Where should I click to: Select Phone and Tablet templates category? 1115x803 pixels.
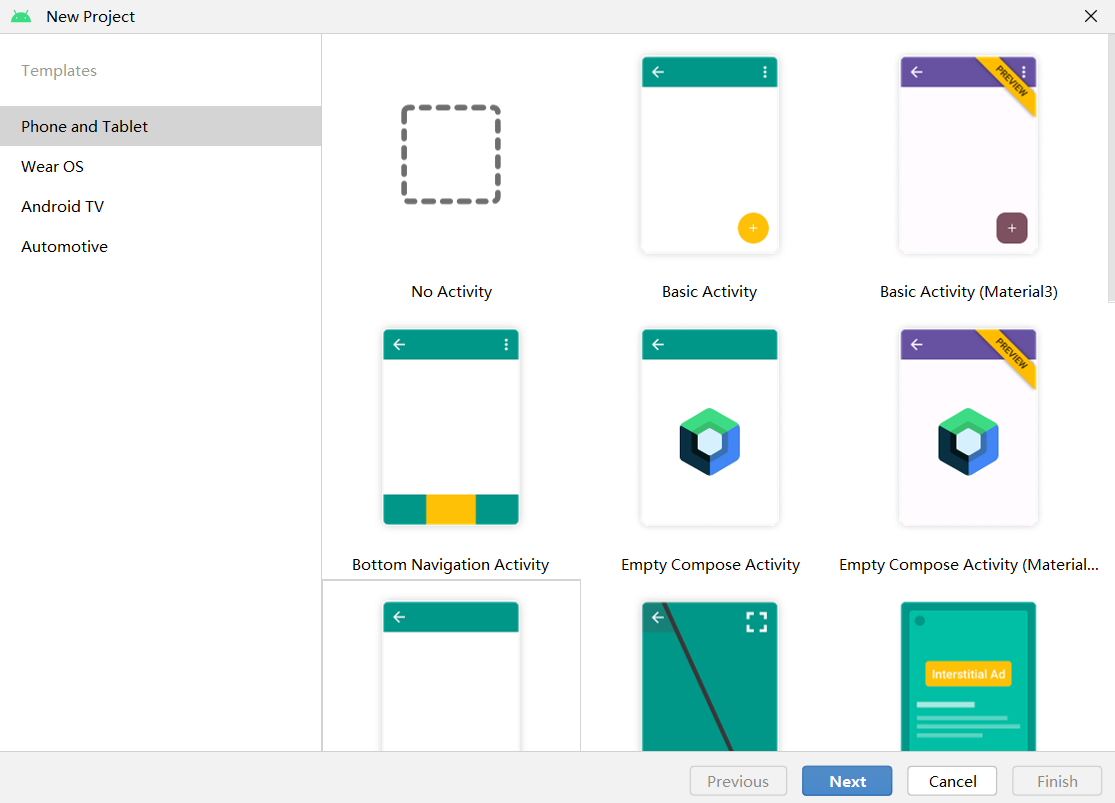pos(161,126)
